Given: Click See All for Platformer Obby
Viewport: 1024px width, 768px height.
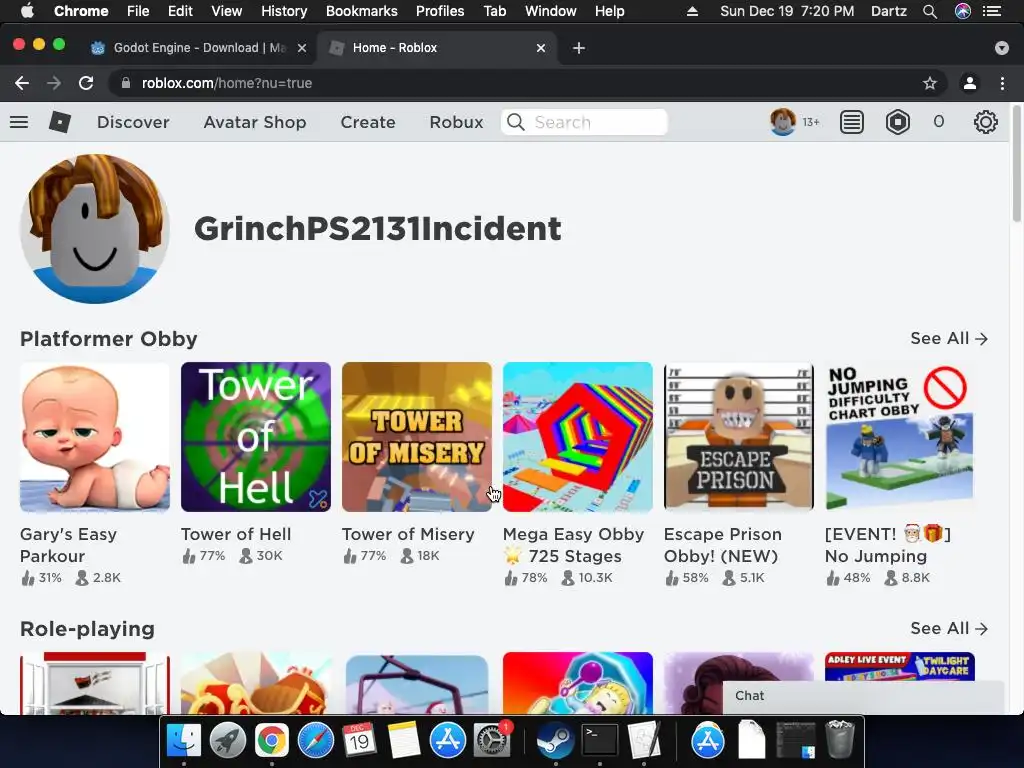Looking at the screenshot, I should point(949,338).
